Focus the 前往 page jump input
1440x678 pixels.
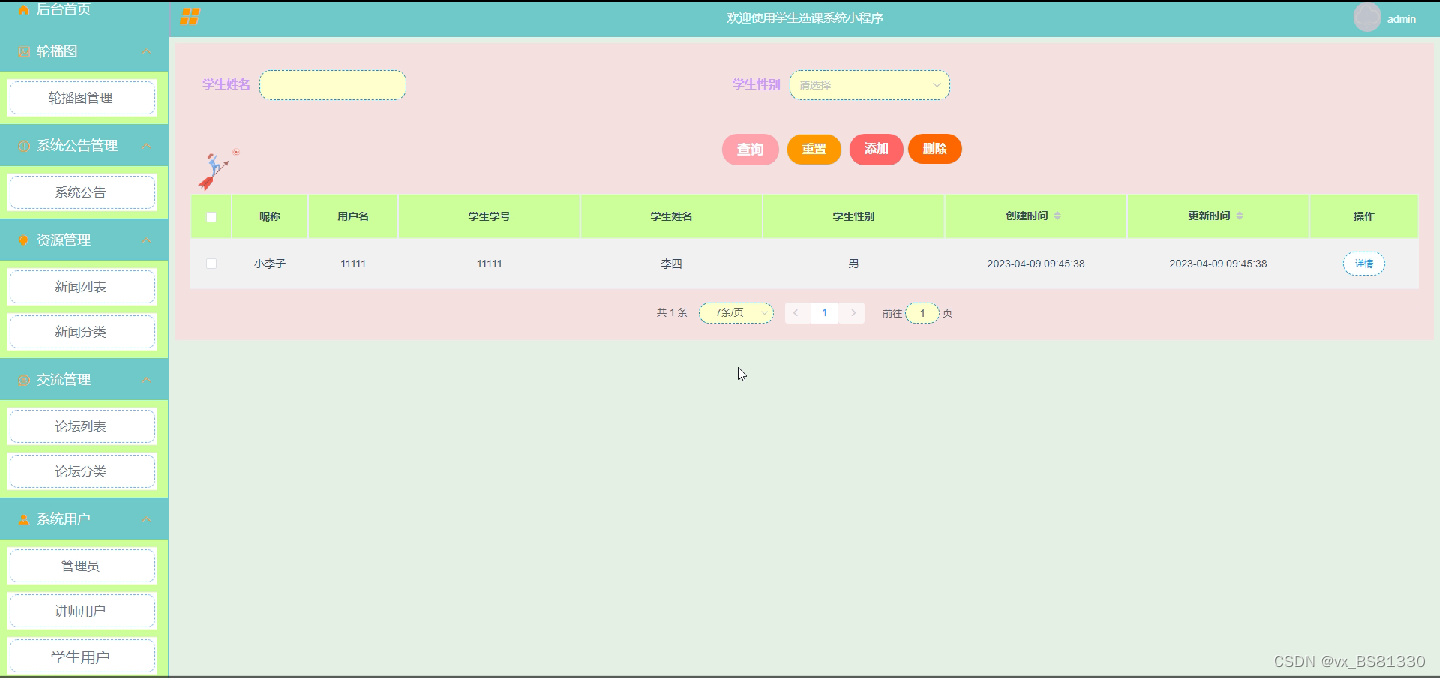click(x=922, y=313)
